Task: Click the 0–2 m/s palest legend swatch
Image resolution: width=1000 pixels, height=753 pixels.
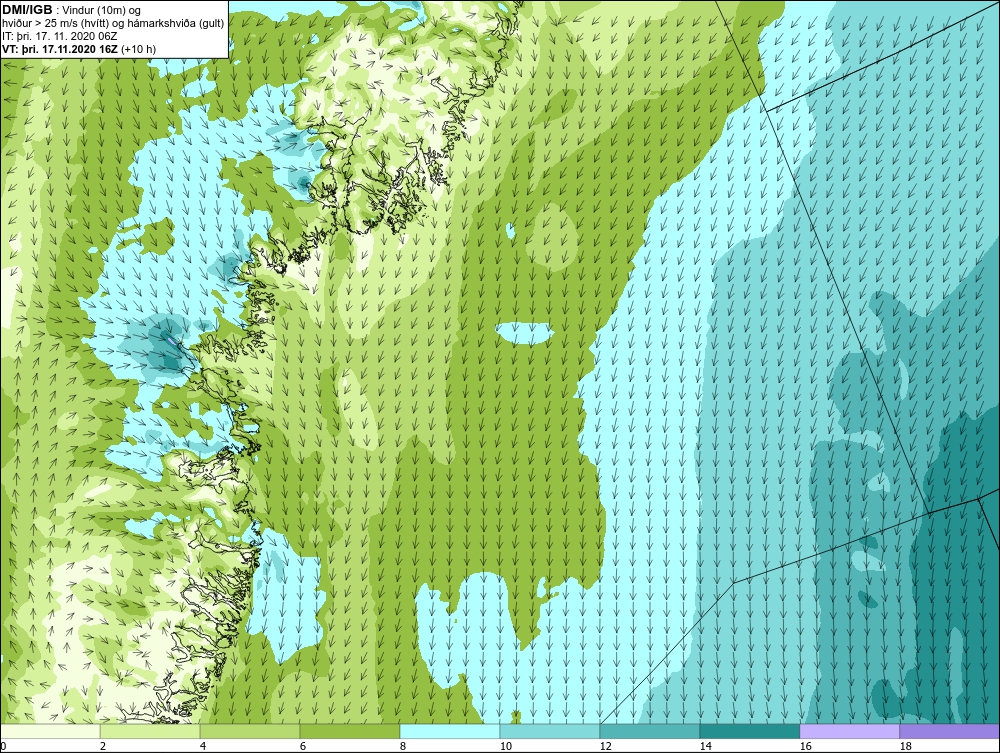Action: coord(50,731)
